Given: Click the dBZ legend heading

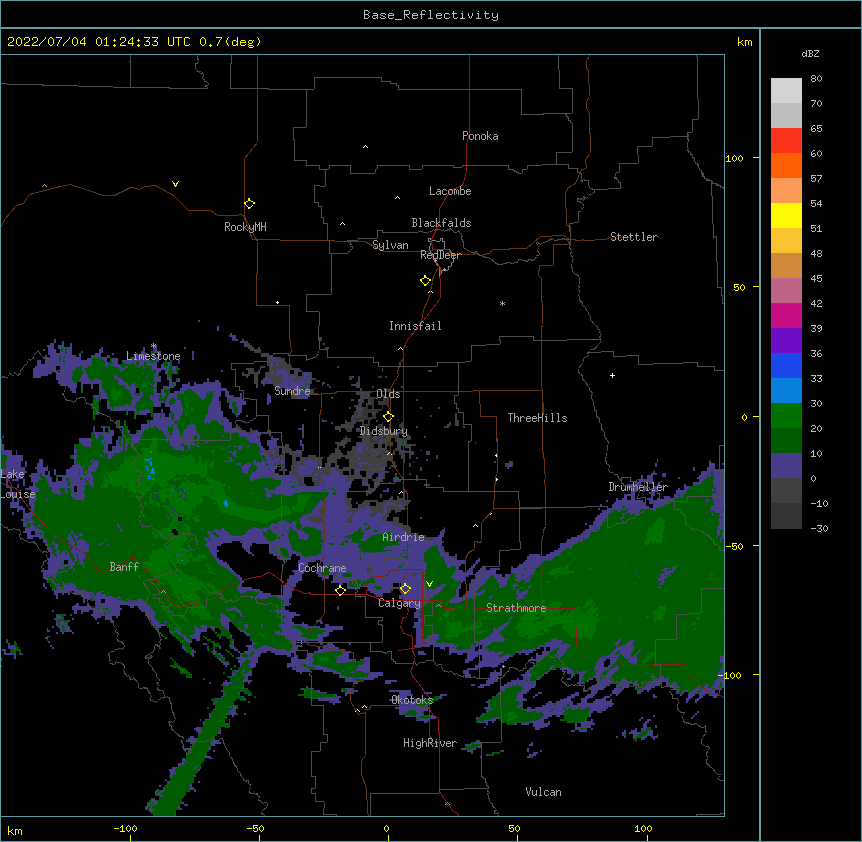Looking at the screenshot, I should click(x=810, y=54).
